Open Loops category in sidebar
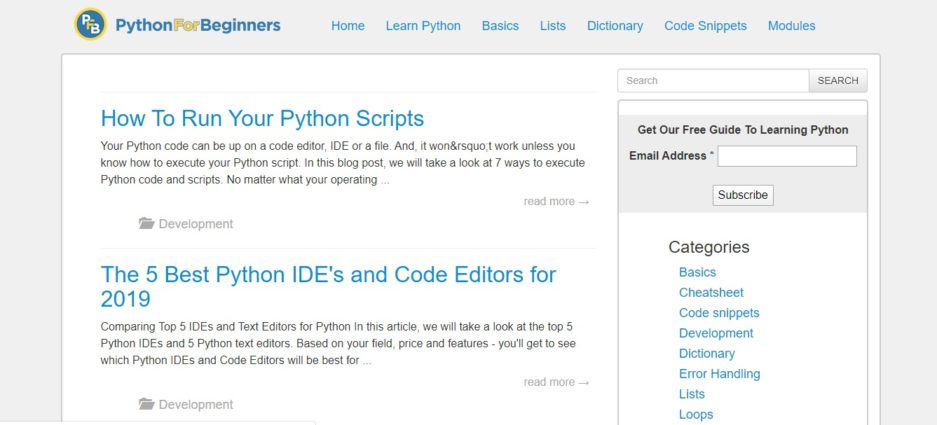Viewport: 937px width, 425px height. [696, 414]
